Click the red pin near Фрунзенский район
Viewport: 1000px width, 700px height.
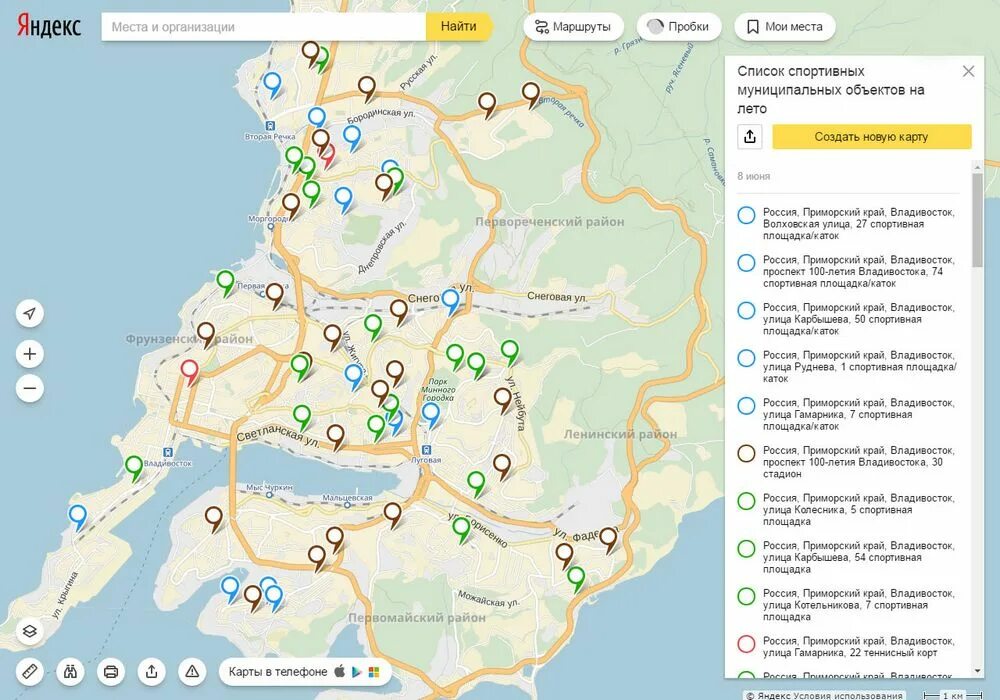[x=189, y=372]
